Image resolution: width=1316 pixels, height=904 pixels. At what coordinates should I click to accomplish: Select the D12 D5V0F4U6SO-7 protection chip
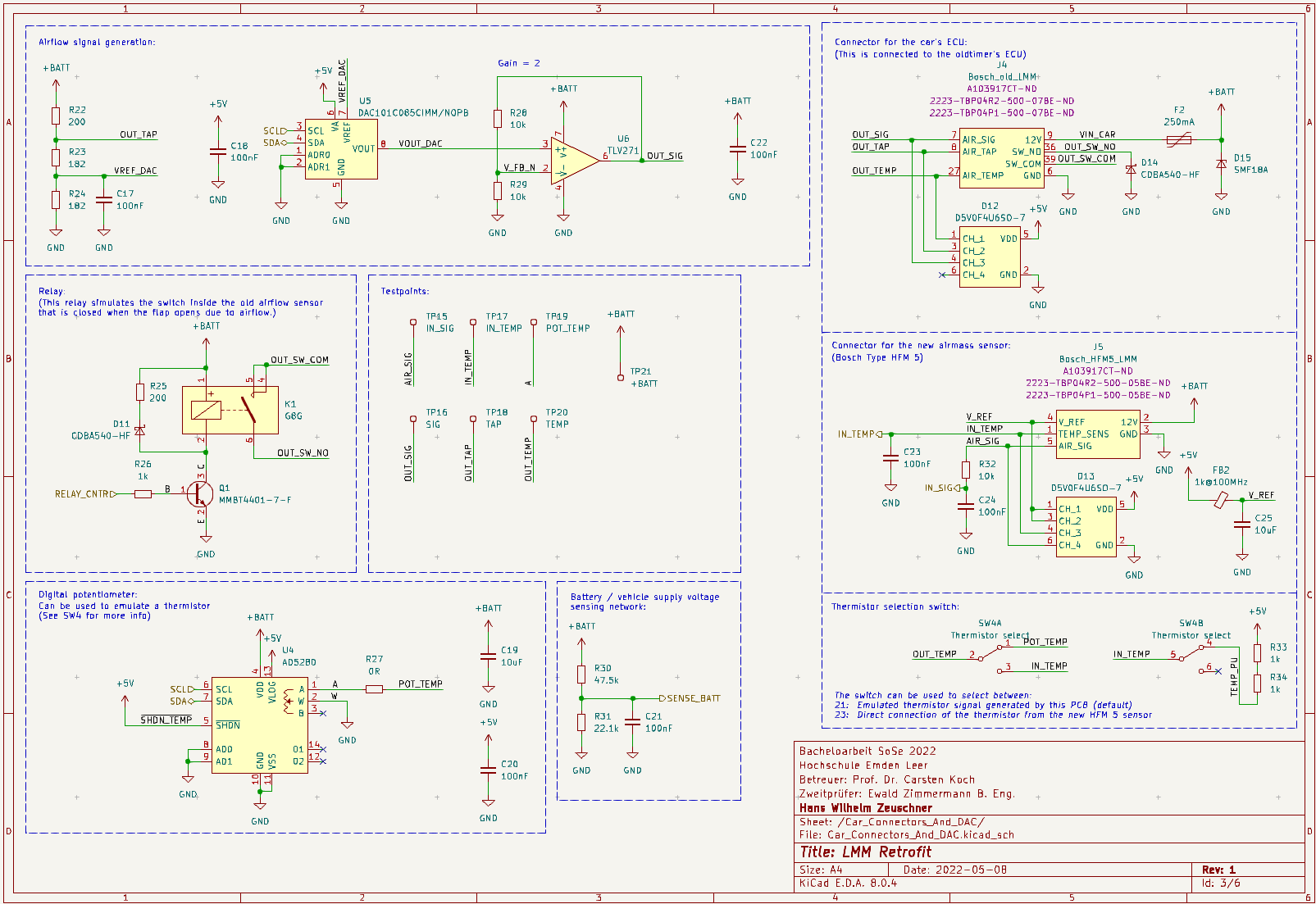point(990,257)
